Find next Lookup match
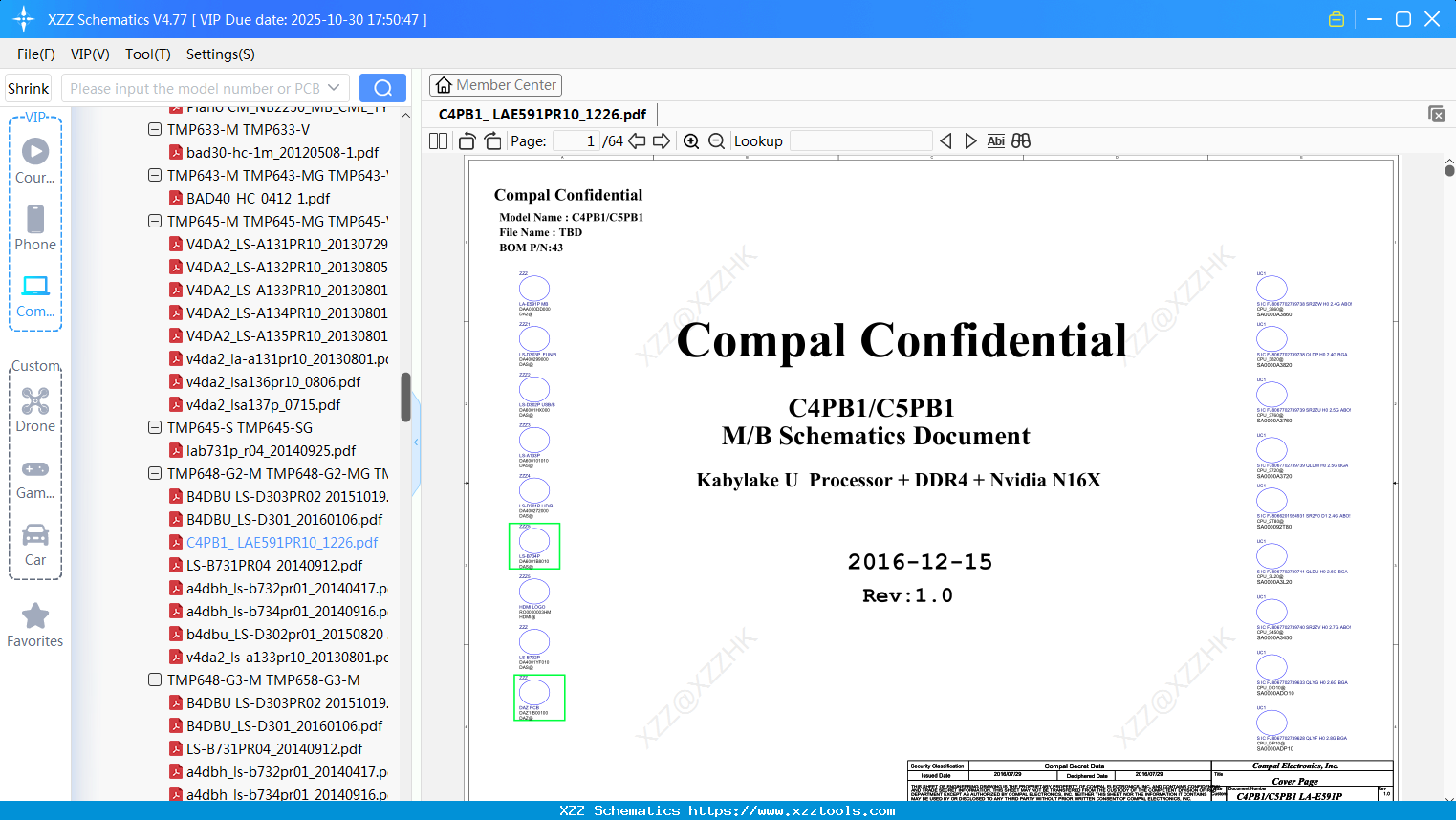The height and width of the screenshot is (820, 1456). click(970, 141)
